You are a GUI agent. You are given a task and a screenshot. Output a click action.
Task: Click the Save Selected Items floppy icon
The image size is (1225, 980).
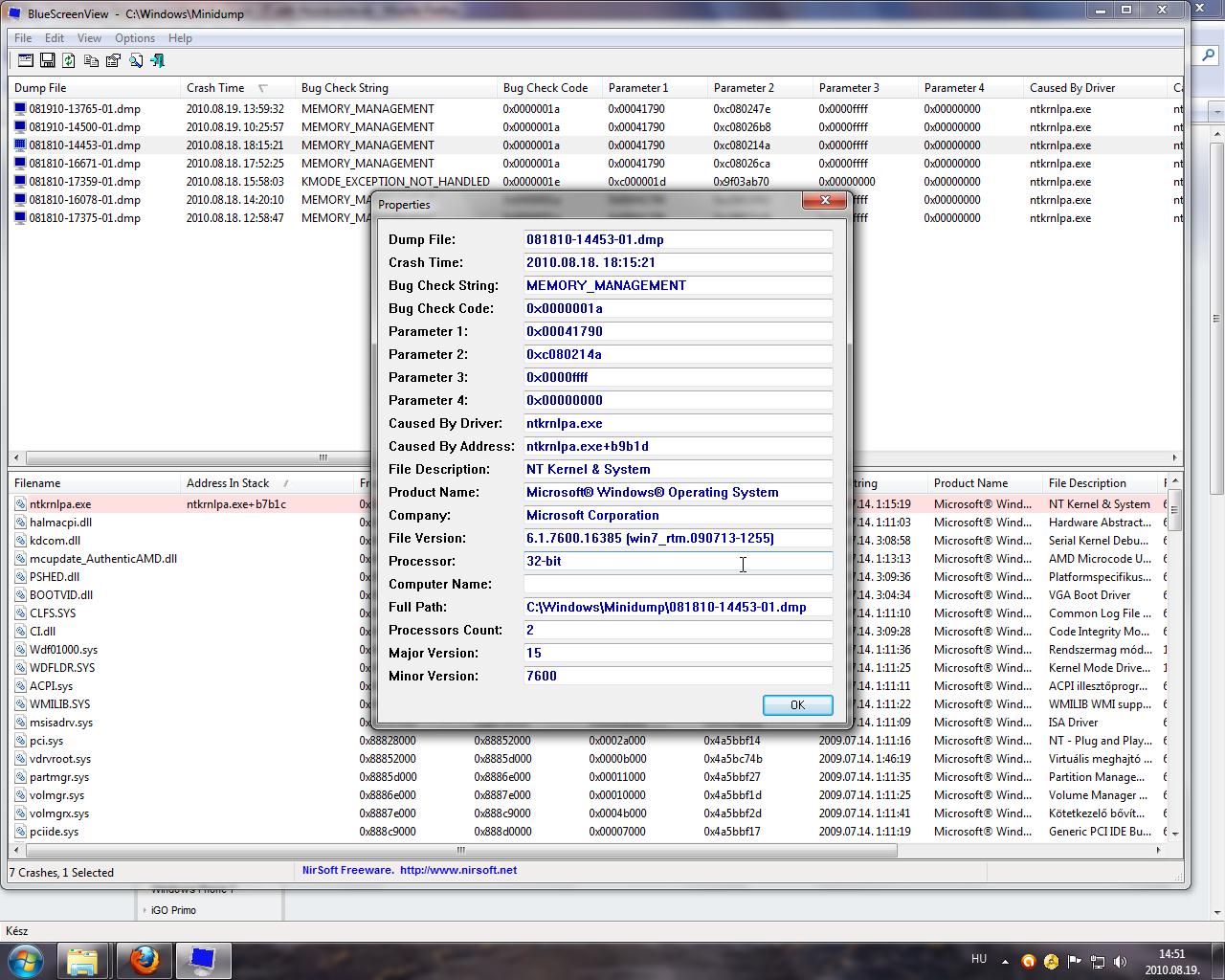[47, 60]
